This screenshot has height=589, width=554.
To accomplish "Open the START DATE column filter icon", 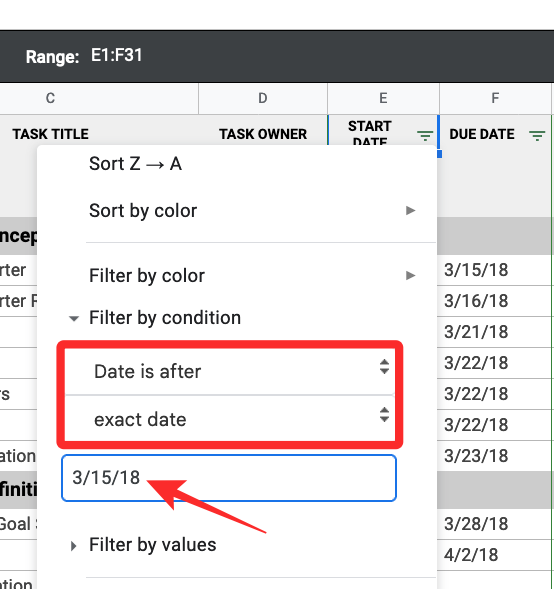I will click(425, 135).
